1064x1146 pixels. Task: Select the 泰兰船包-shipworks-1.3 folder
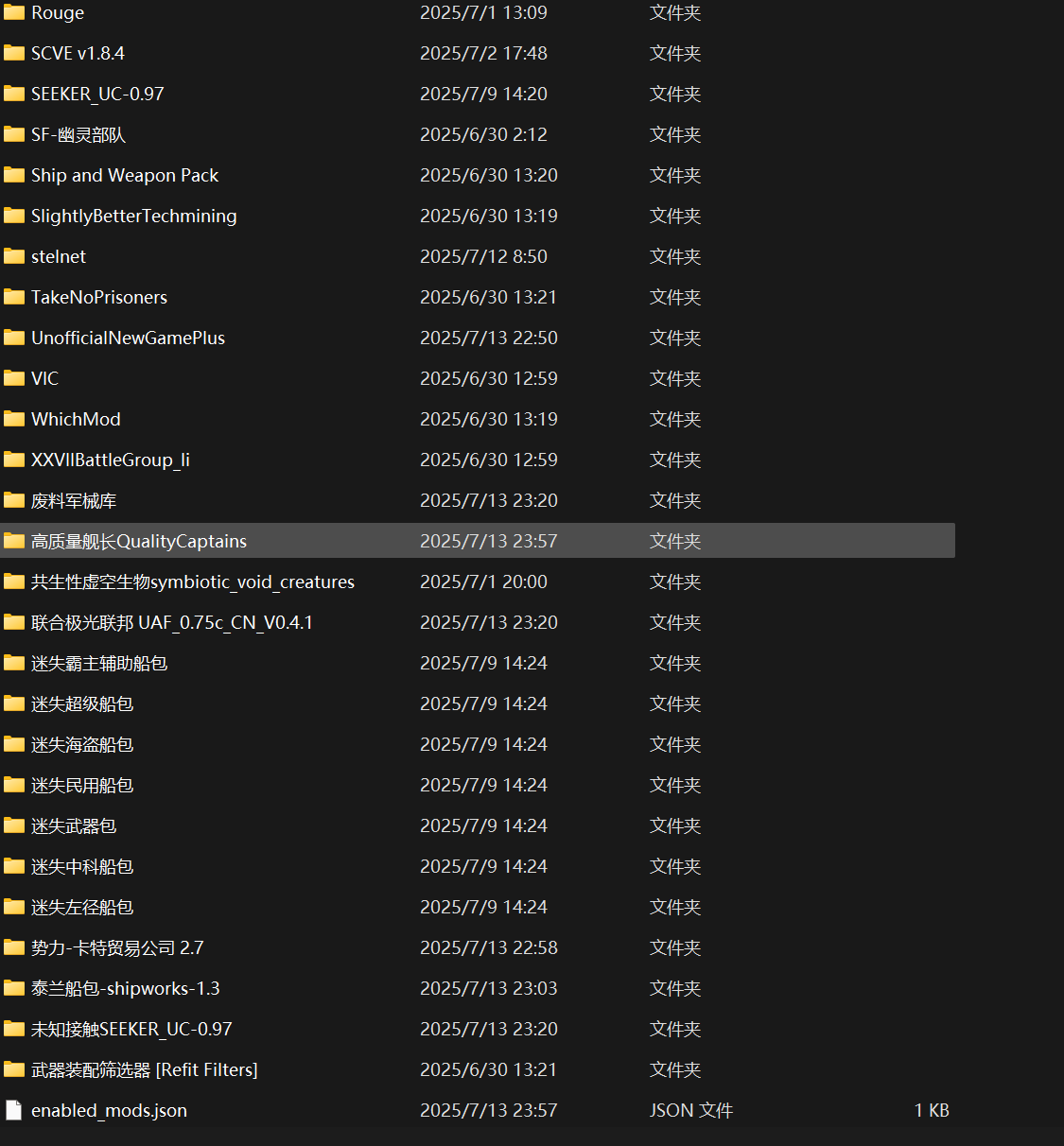(125, 988)
